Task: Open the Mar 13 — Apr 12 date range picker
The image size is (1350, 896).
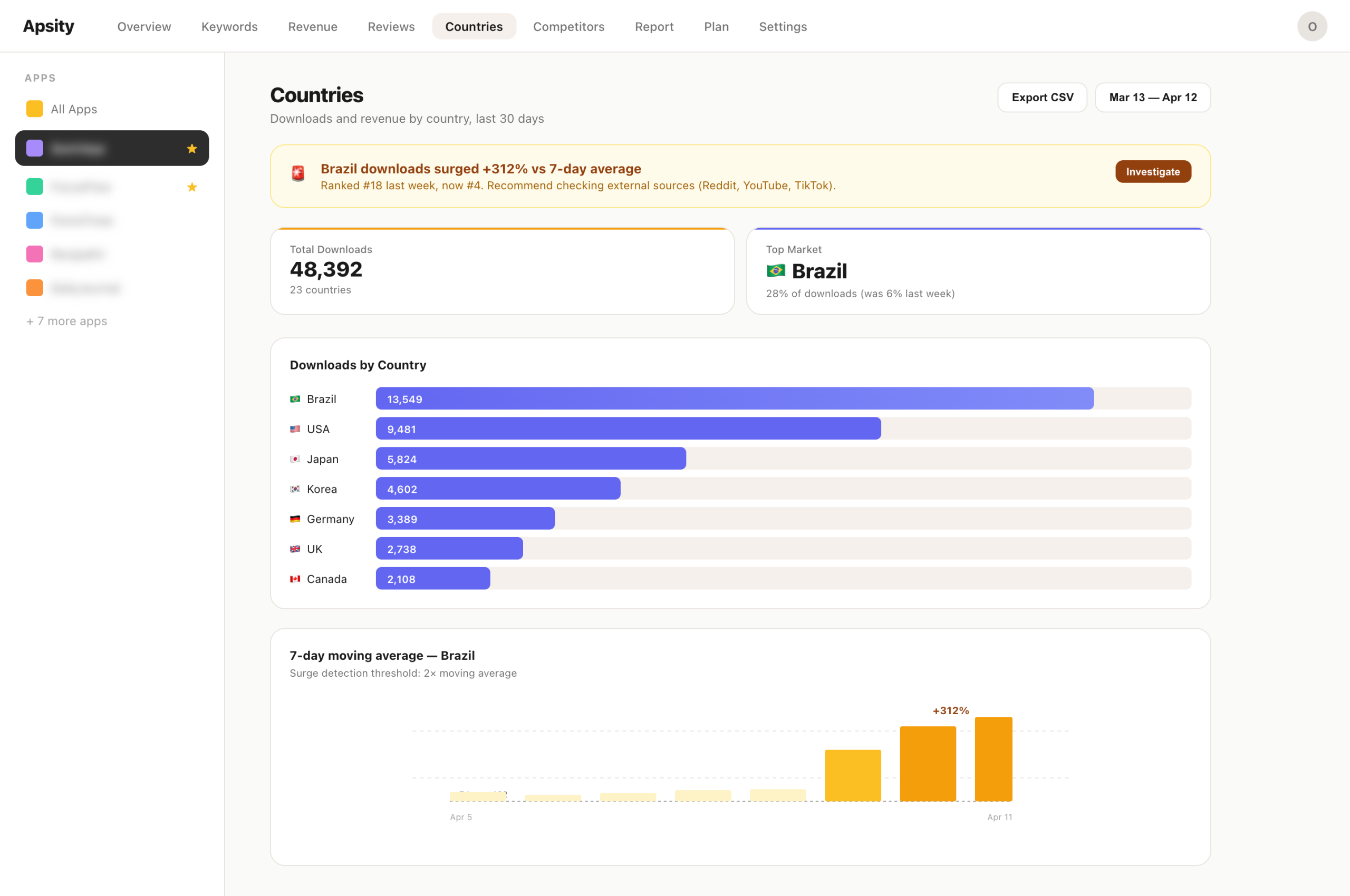Action: (x=1152, y=98)
